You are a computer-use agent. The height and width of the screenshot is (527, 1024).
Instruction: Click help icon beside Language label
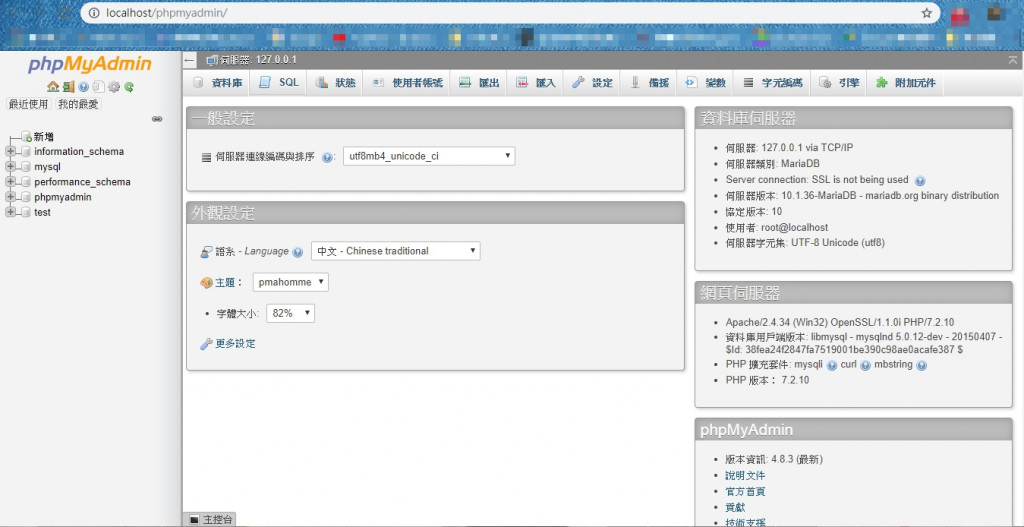(298, 252)
